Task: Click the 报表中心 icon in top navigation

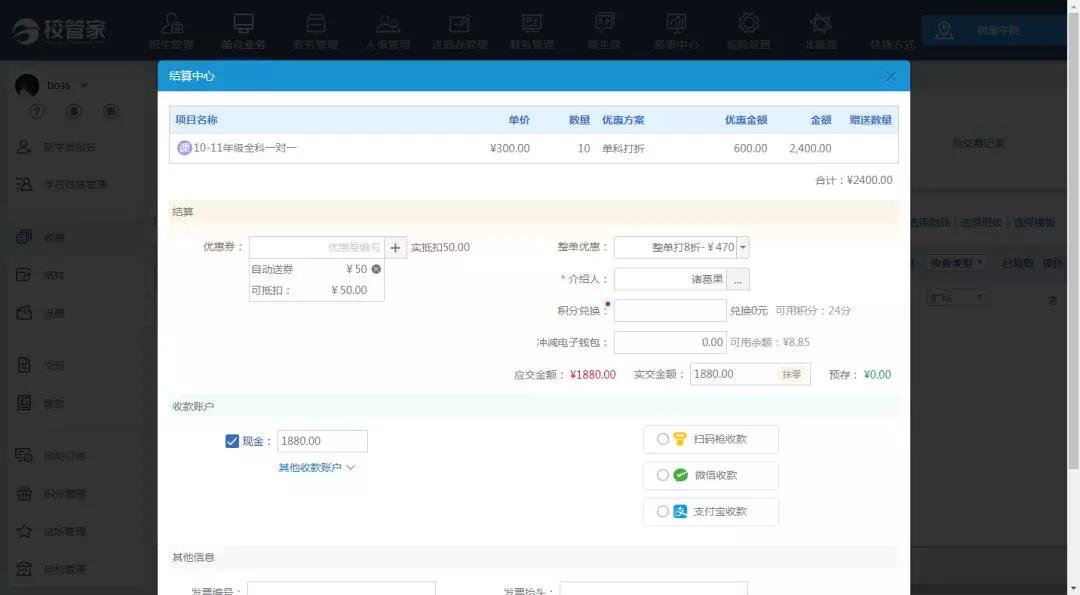Action: point(676,24)
